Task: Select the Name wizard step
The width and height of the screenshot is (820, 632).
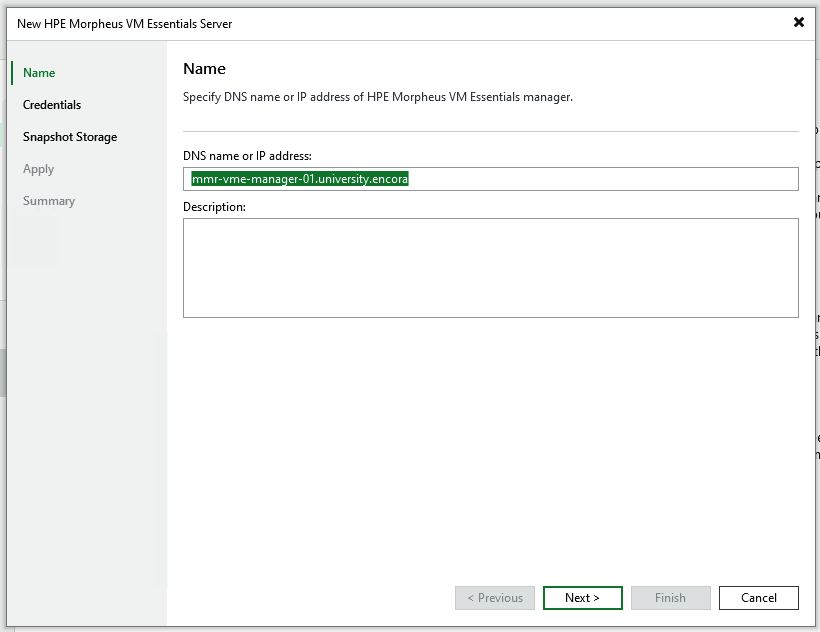Action: pos(39,73)
